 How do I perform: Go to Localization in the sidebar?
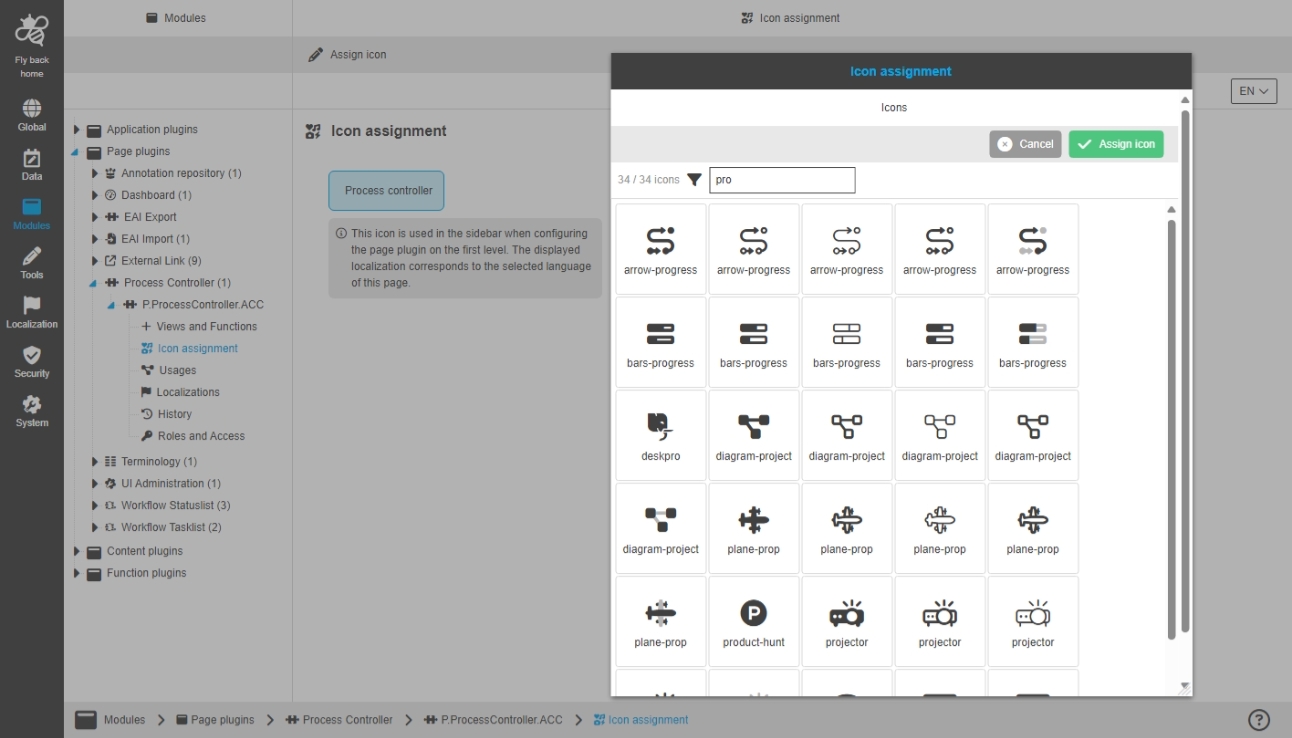click(32, 312)
